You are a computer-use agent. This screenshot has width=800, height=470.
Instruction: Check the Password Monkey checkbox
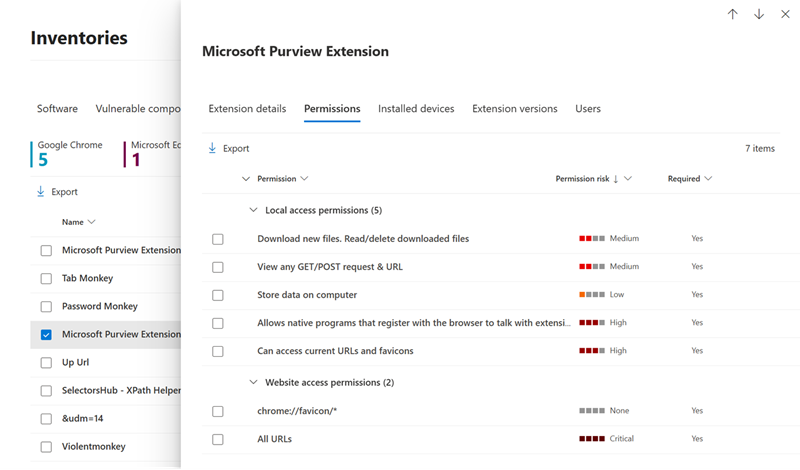tap(46, 307)
